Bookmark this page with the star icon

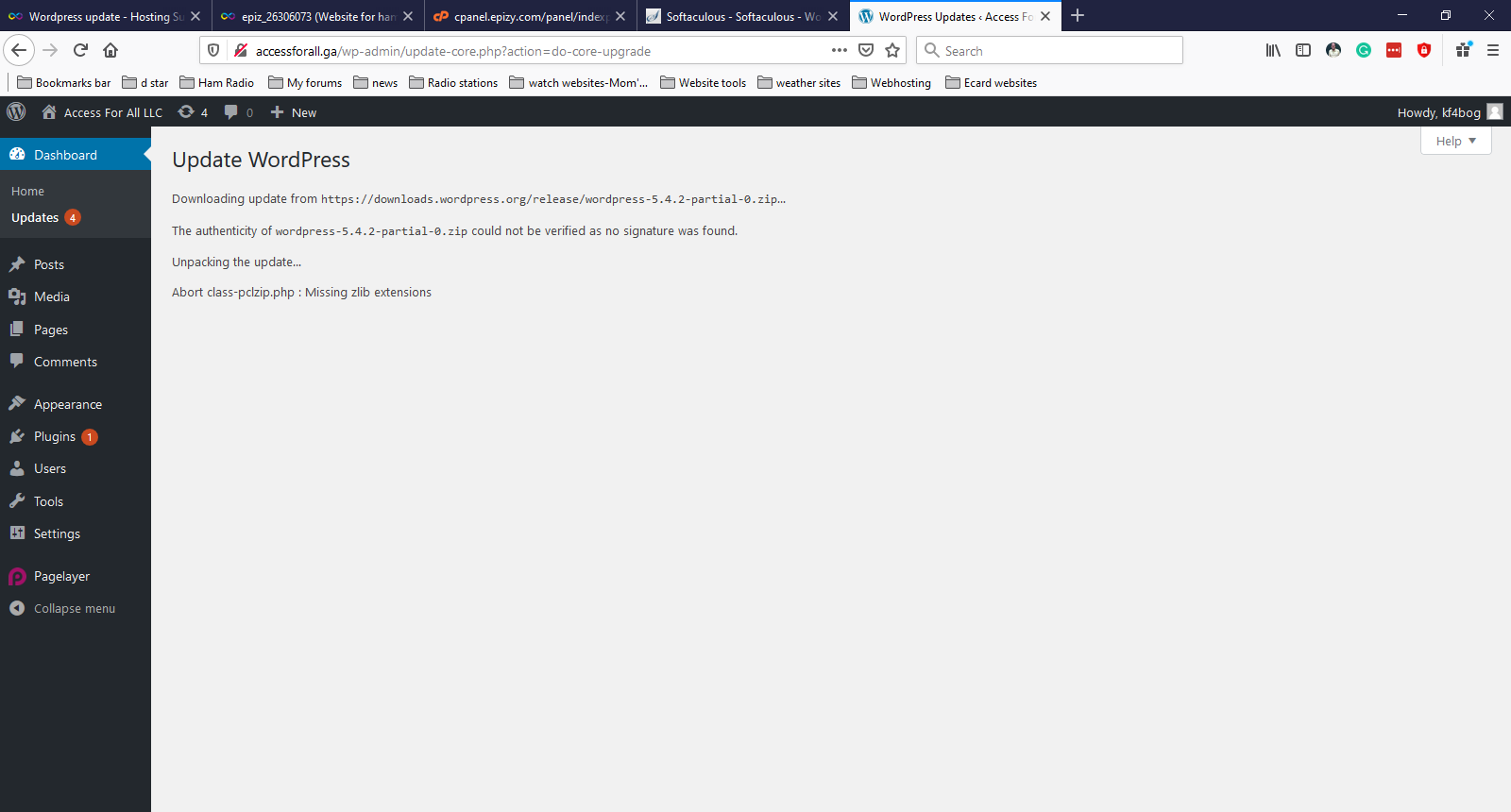892,51
